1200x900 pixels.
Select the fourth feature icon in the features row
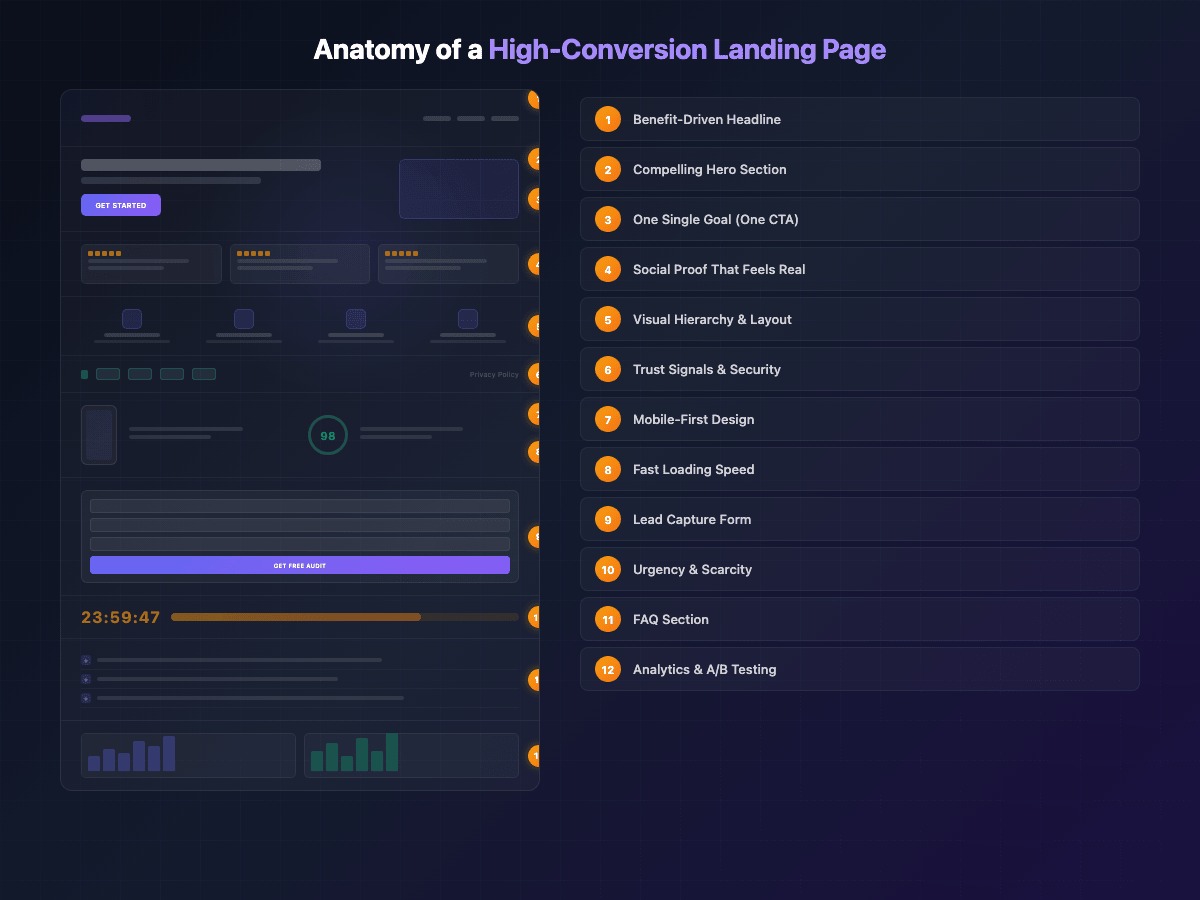coord(467,318)
